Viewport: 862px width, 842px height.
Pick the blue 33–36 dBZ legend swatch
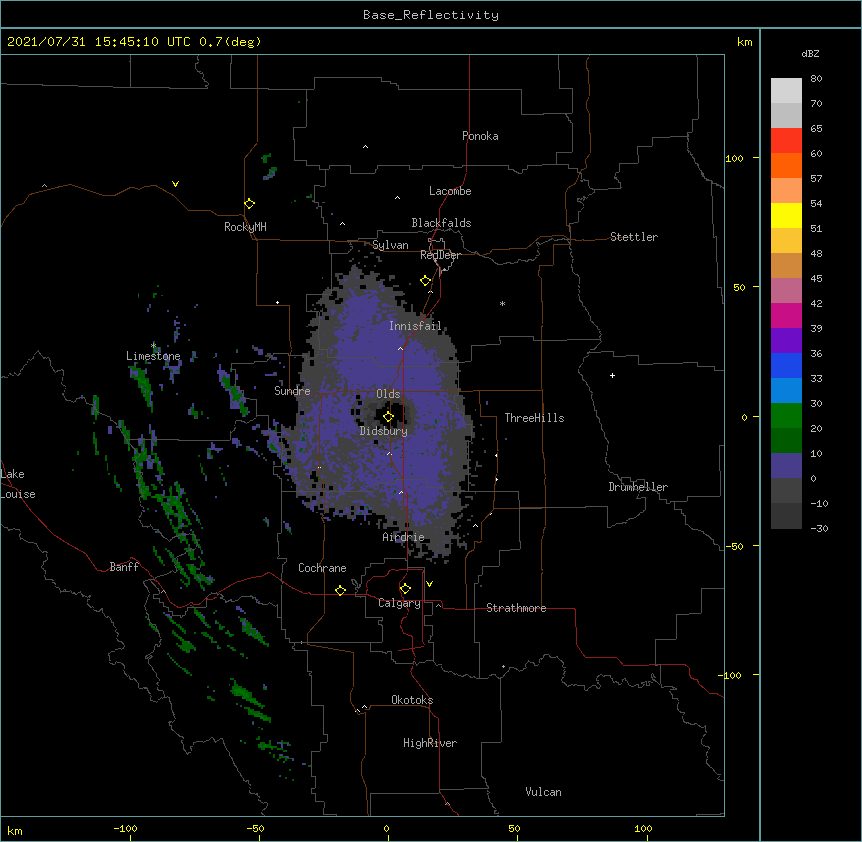(x=786, y=365)
